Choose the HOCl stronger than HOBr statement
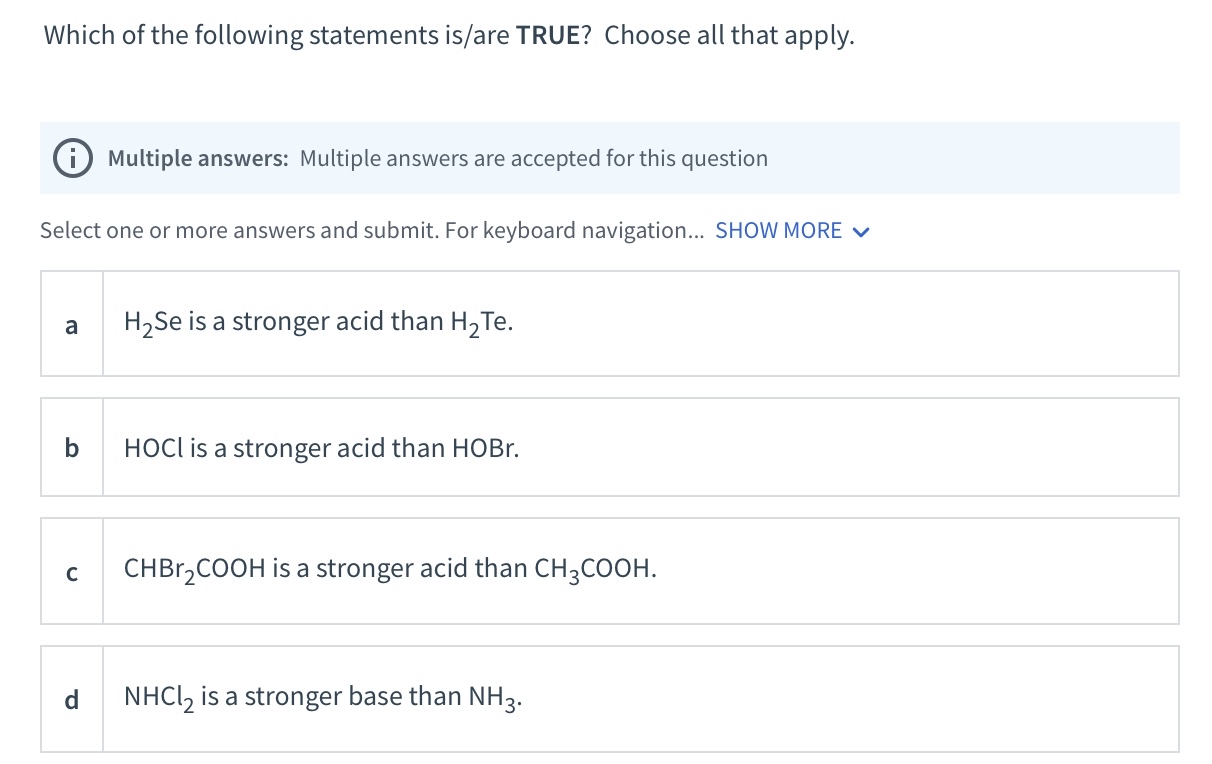 pos(321,448)
